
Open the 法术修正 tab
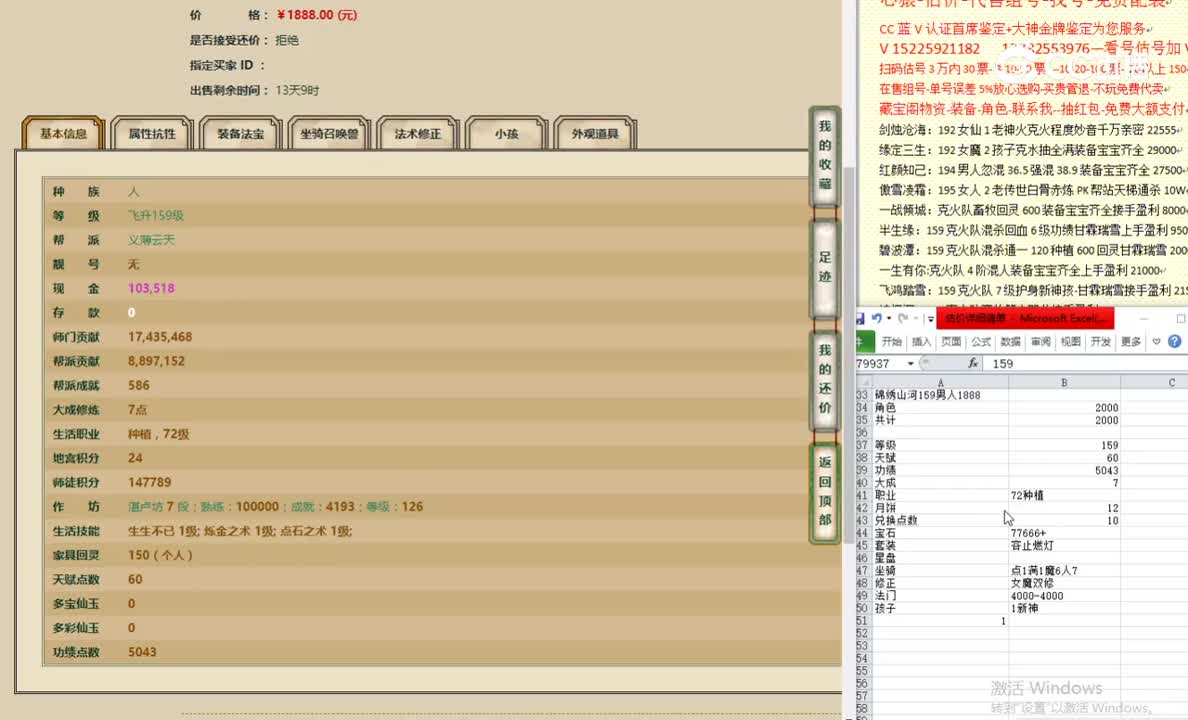pos(417,133)
